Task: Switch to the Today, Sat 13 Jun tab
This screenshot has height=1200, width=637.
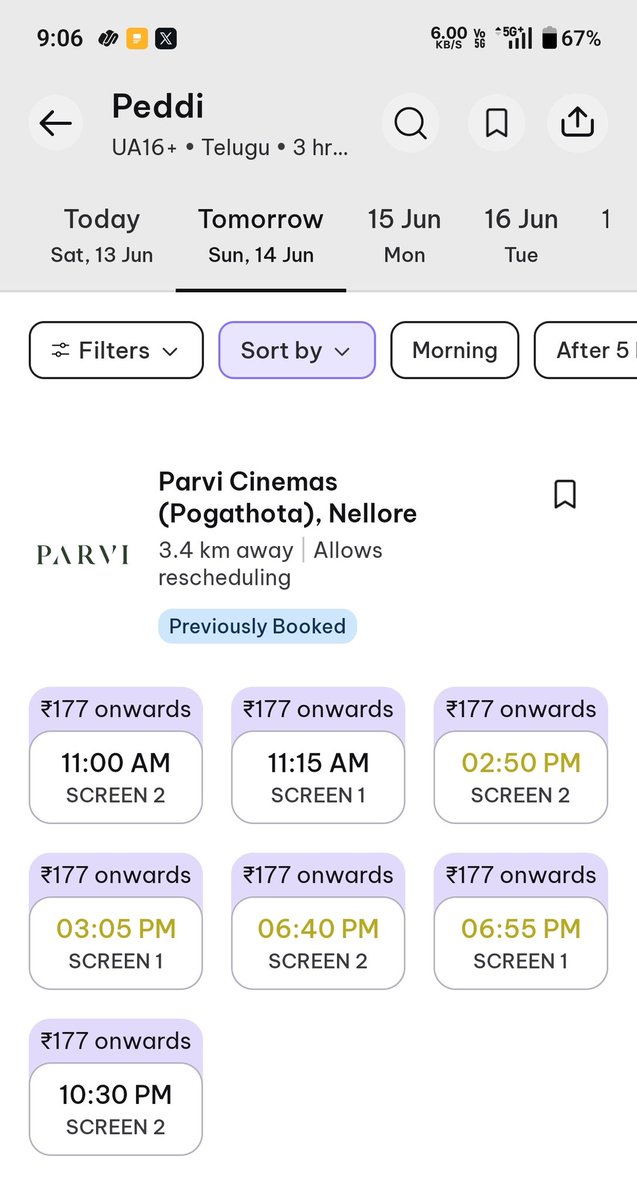Action: (102, 235)
